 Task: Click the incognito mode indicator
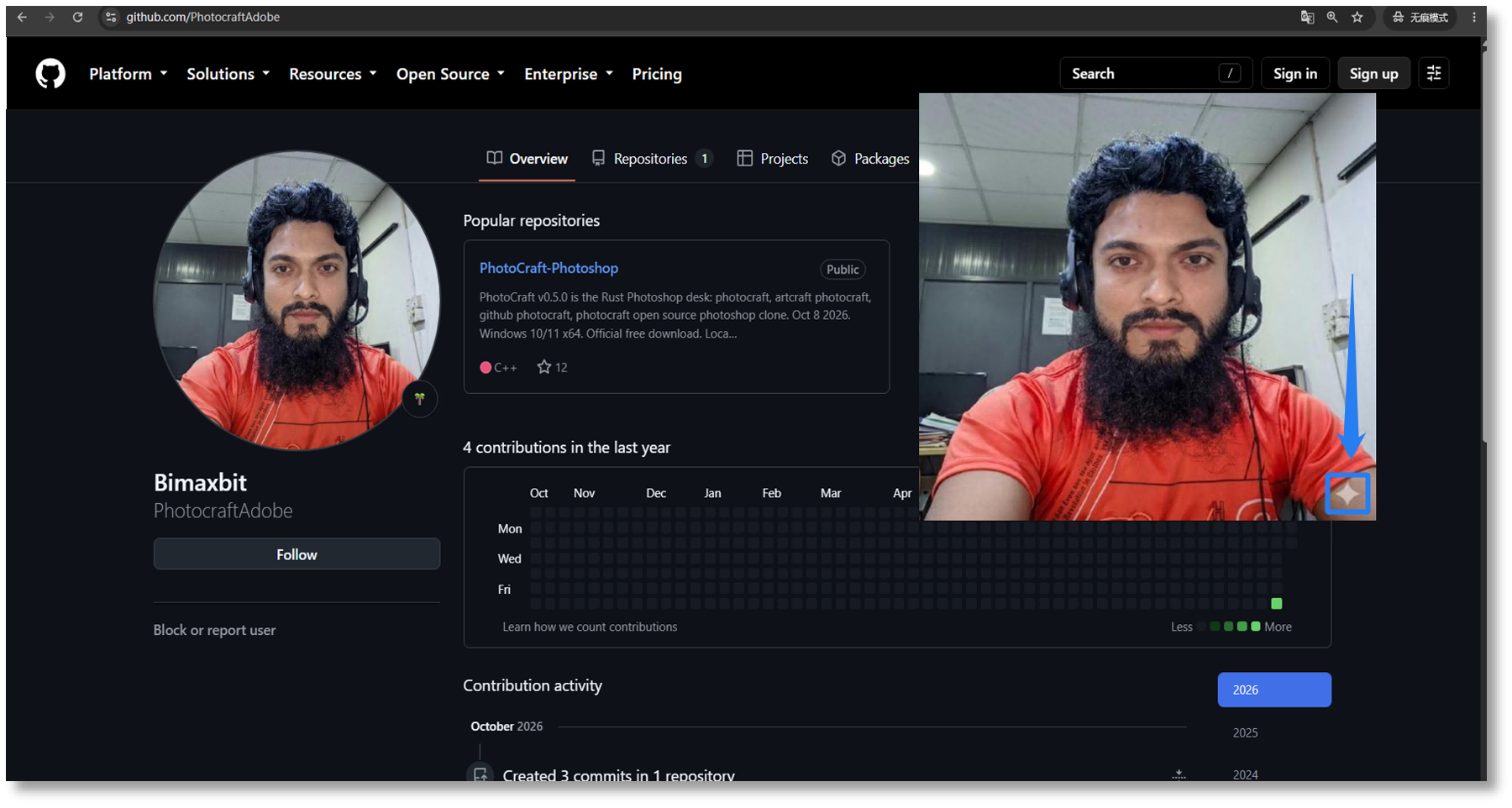pyautogui.click(x=1421, y=17)
